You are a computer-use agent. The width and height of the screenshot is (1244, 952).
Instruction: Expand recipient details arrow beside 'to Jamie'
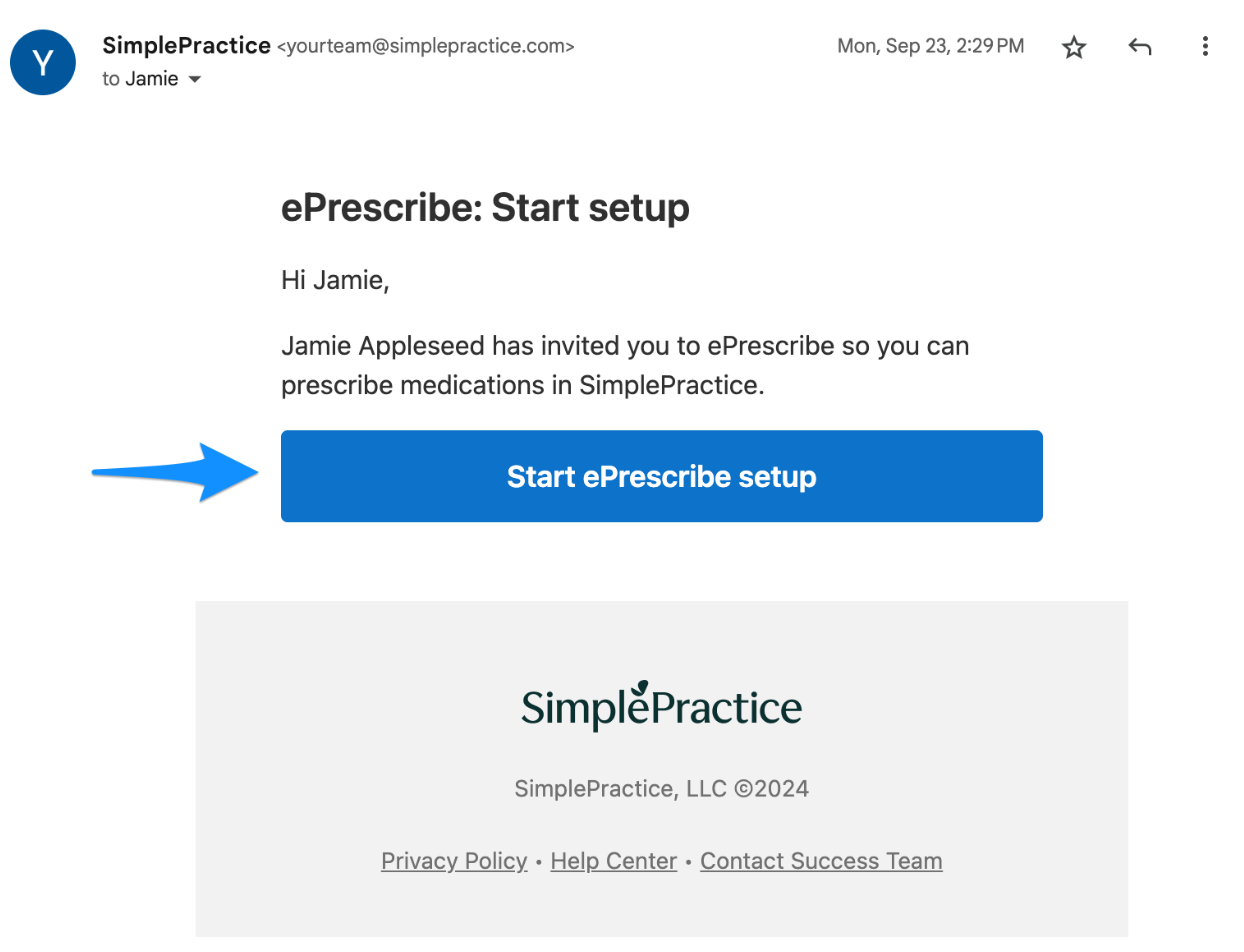195,79
